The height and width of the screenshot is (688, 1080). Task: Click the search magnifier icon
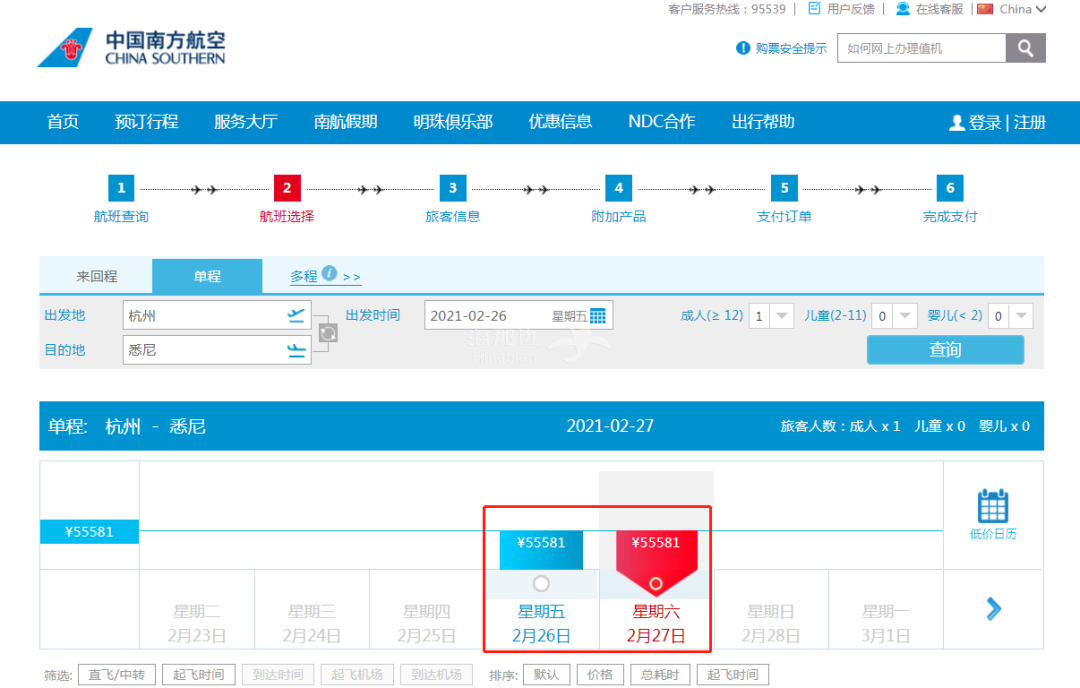pos(1025,48)
